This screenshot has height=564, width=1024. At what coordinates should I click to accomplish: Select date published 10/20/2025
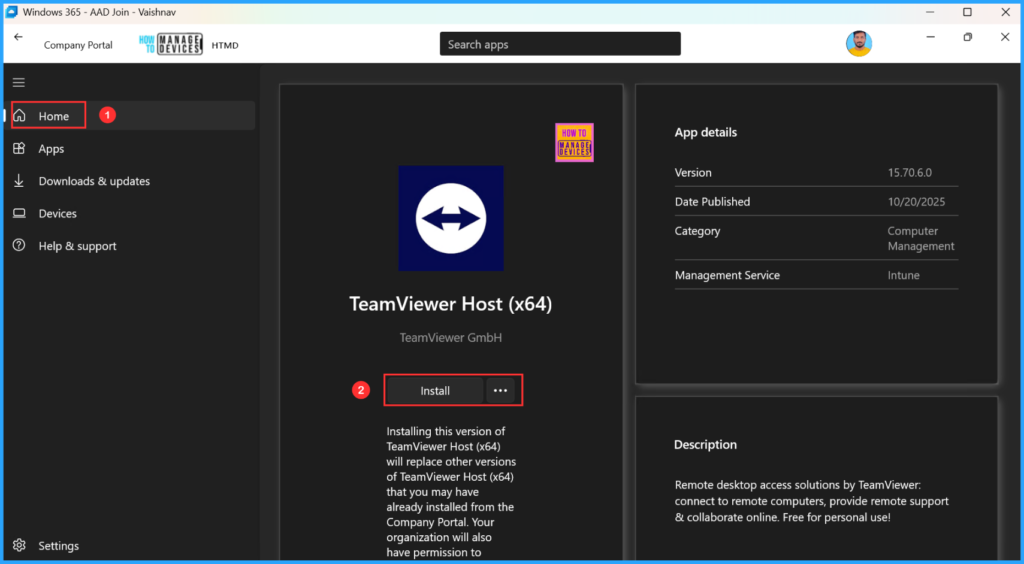click(916, 202)
